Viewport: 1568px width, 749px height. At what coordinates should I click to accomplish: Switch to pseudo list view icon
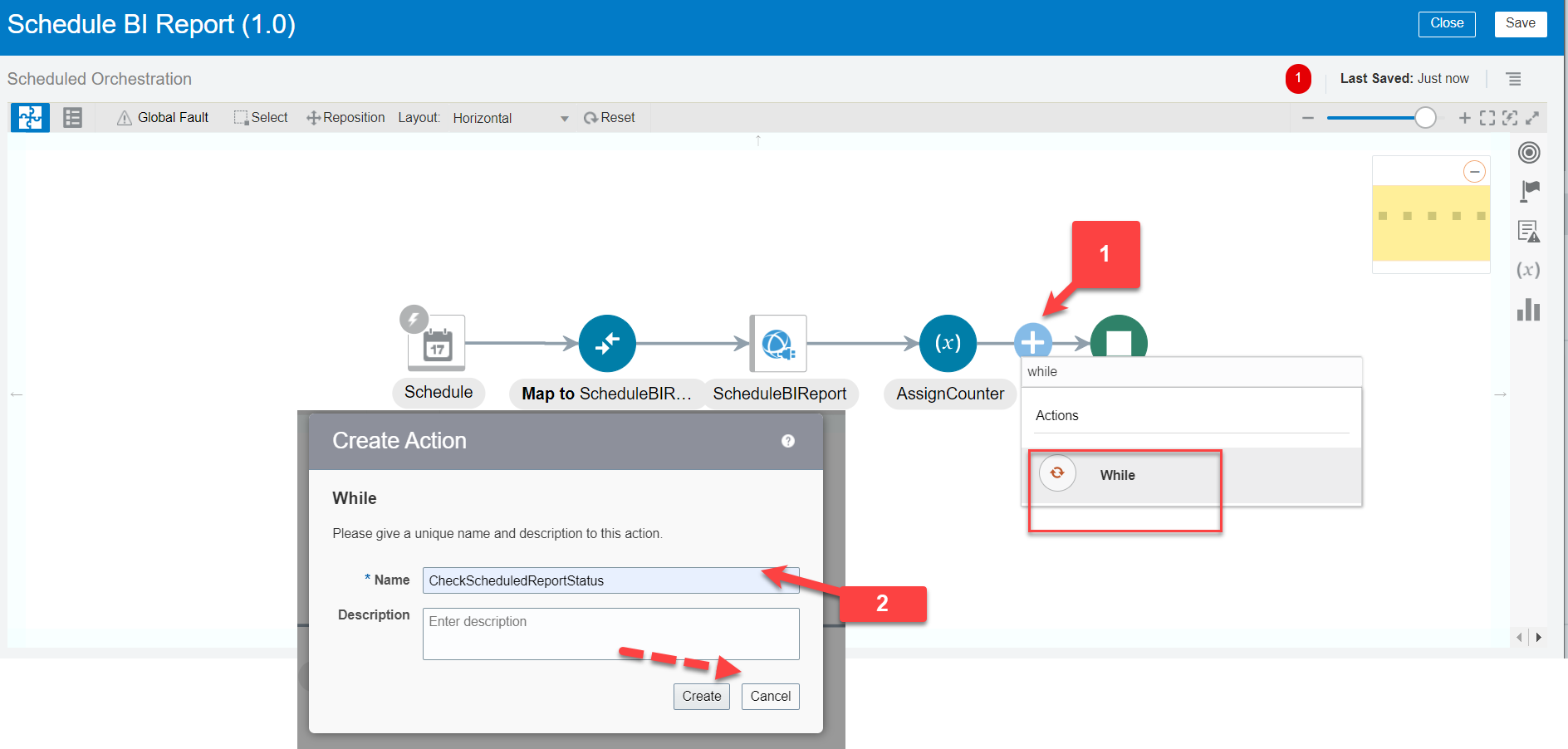tap(73, 118)
